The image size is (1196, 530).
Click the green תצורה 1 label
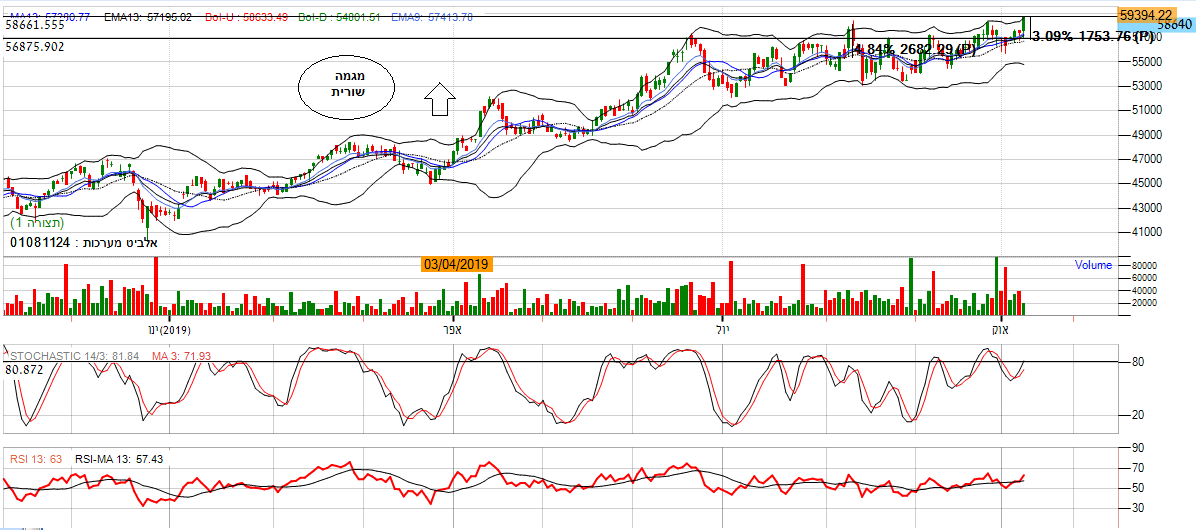pyautogui.click(x=37, y=222)
